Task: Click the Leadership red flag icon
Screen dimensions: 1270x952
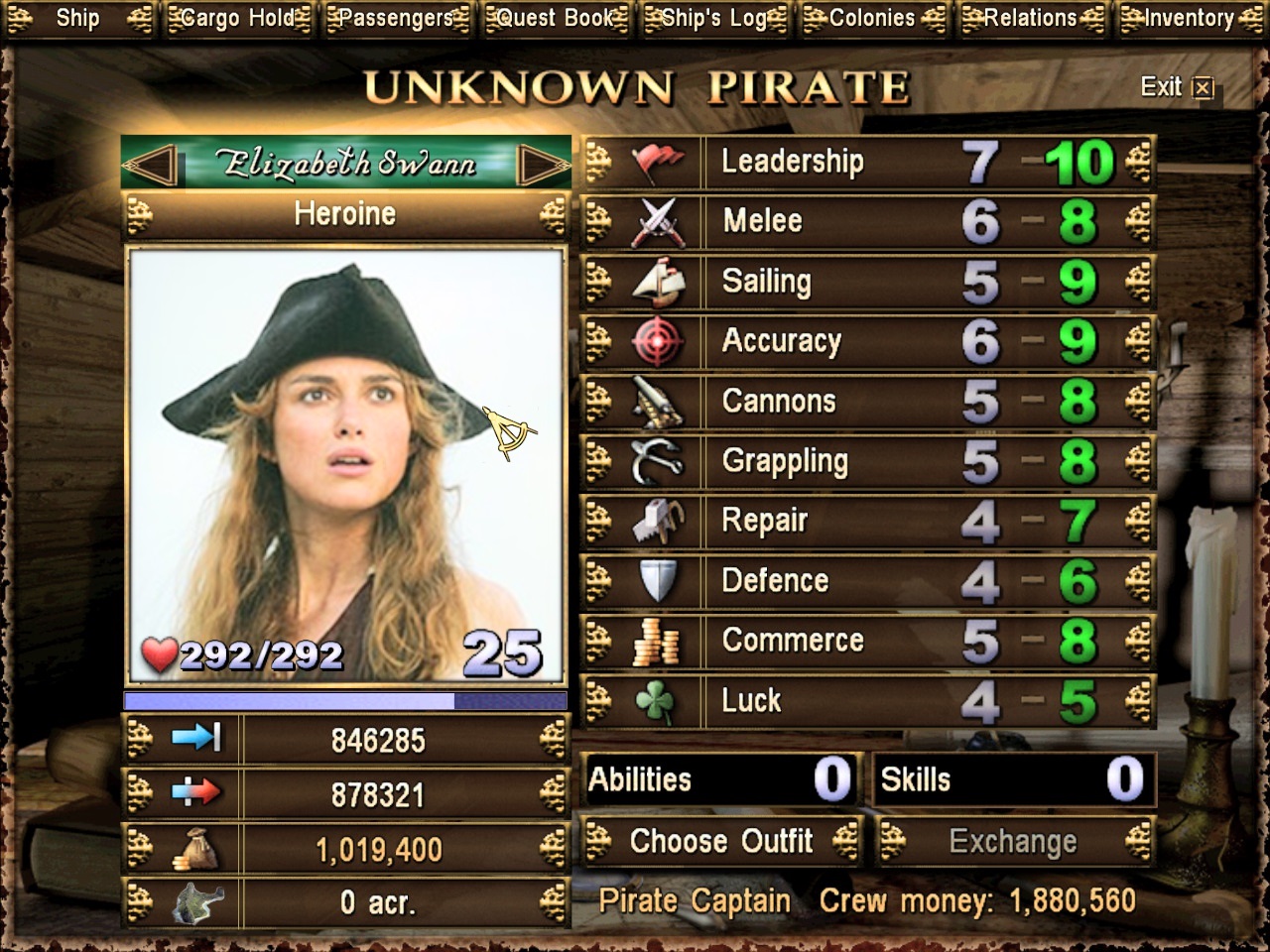Action: pyautogui.click(x=657, y=163)
